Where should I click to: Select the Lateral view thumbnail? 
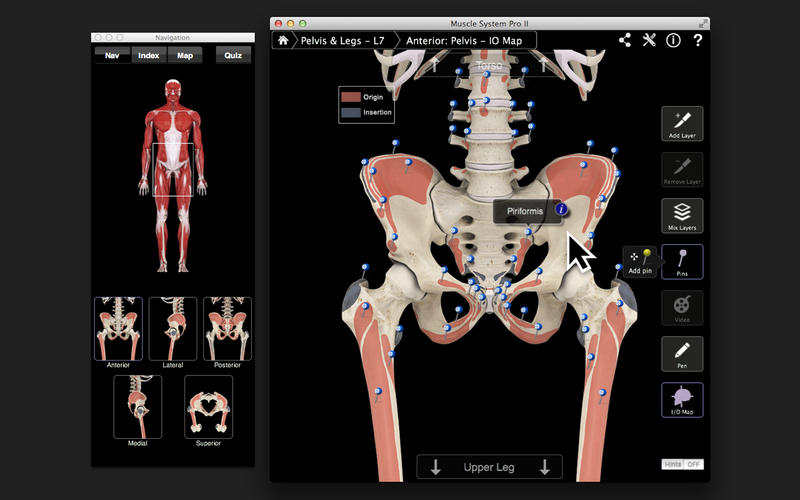(x=173, y=329)
